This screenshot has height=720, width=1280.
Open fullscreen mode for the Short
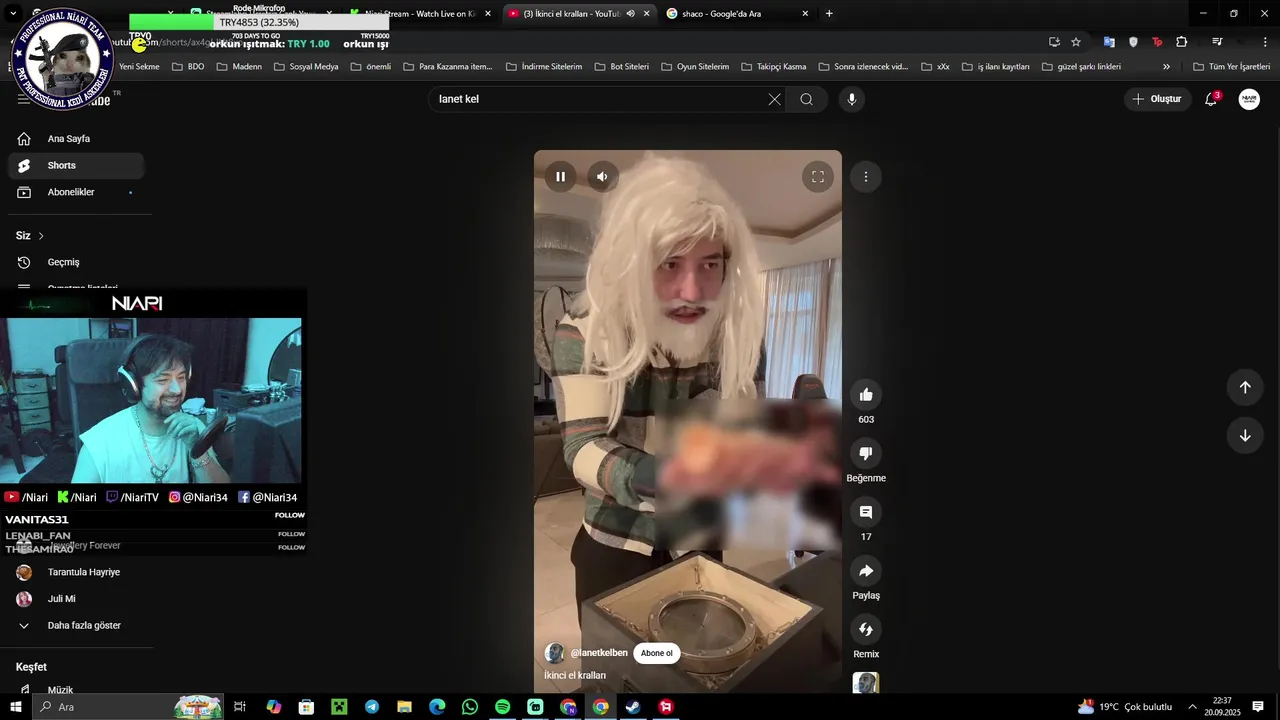[817, 177]
